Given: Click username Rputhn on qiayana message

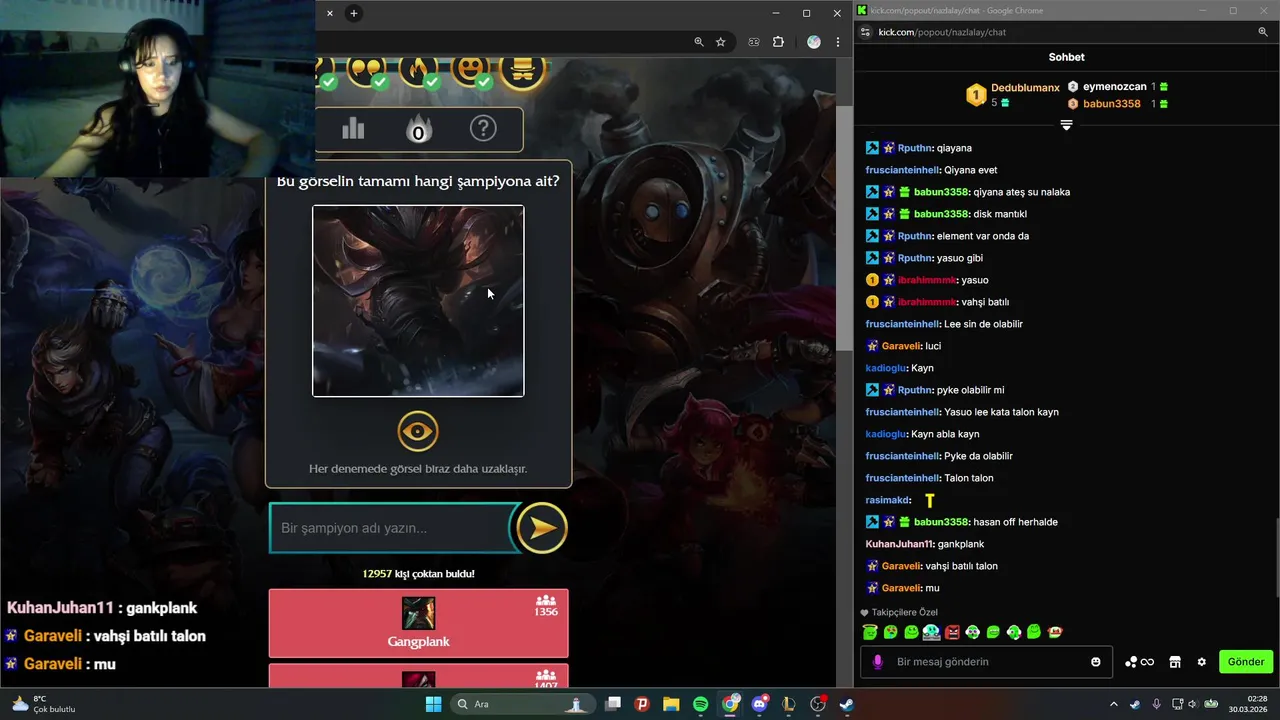Looking at the screenshot, I should 915,148.
